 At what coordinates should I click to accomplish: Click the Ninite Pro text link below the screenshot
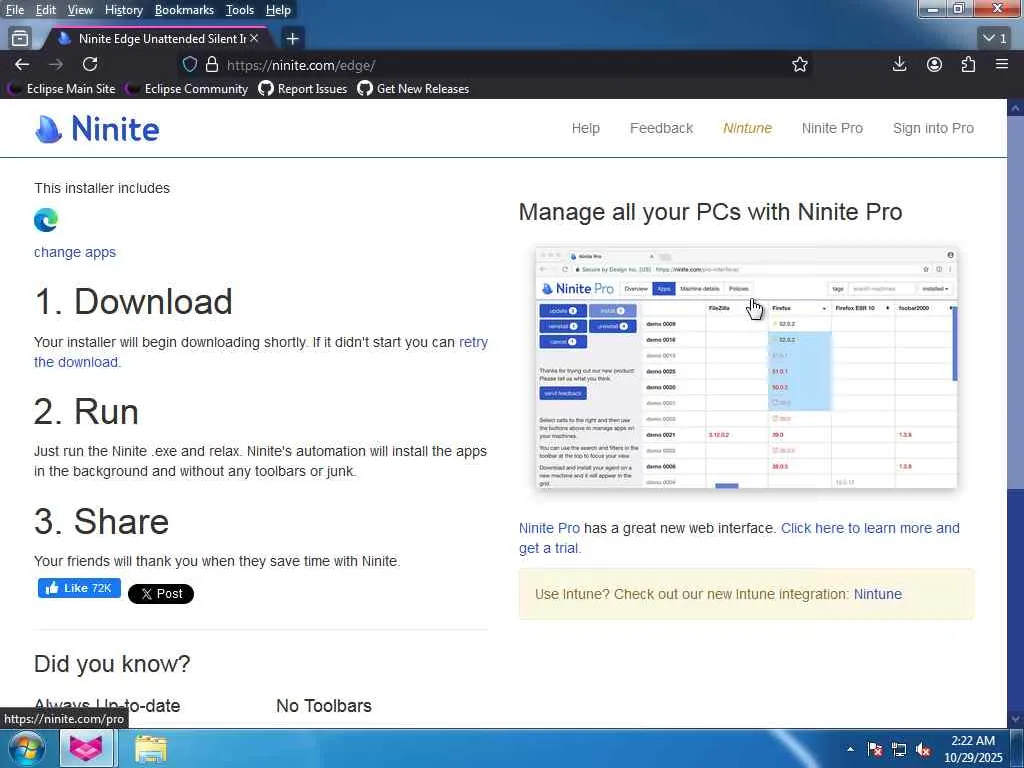point(549,528)
